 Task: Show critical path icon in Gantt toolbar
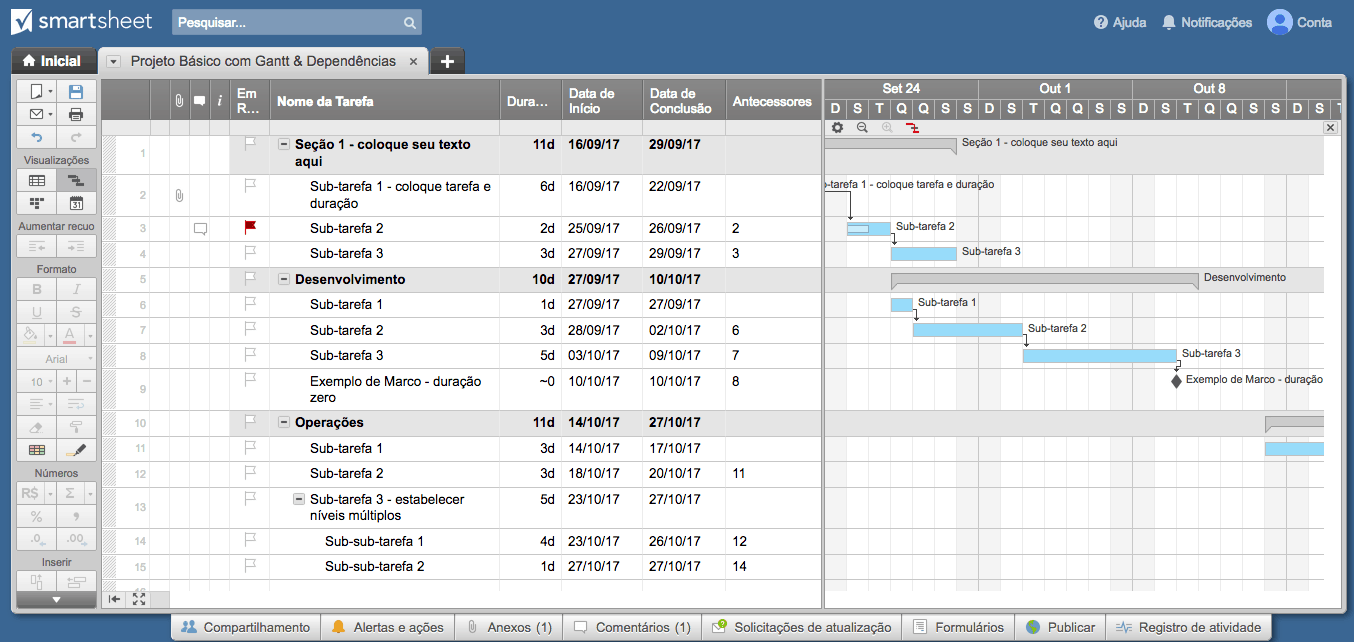pos(912,128)
